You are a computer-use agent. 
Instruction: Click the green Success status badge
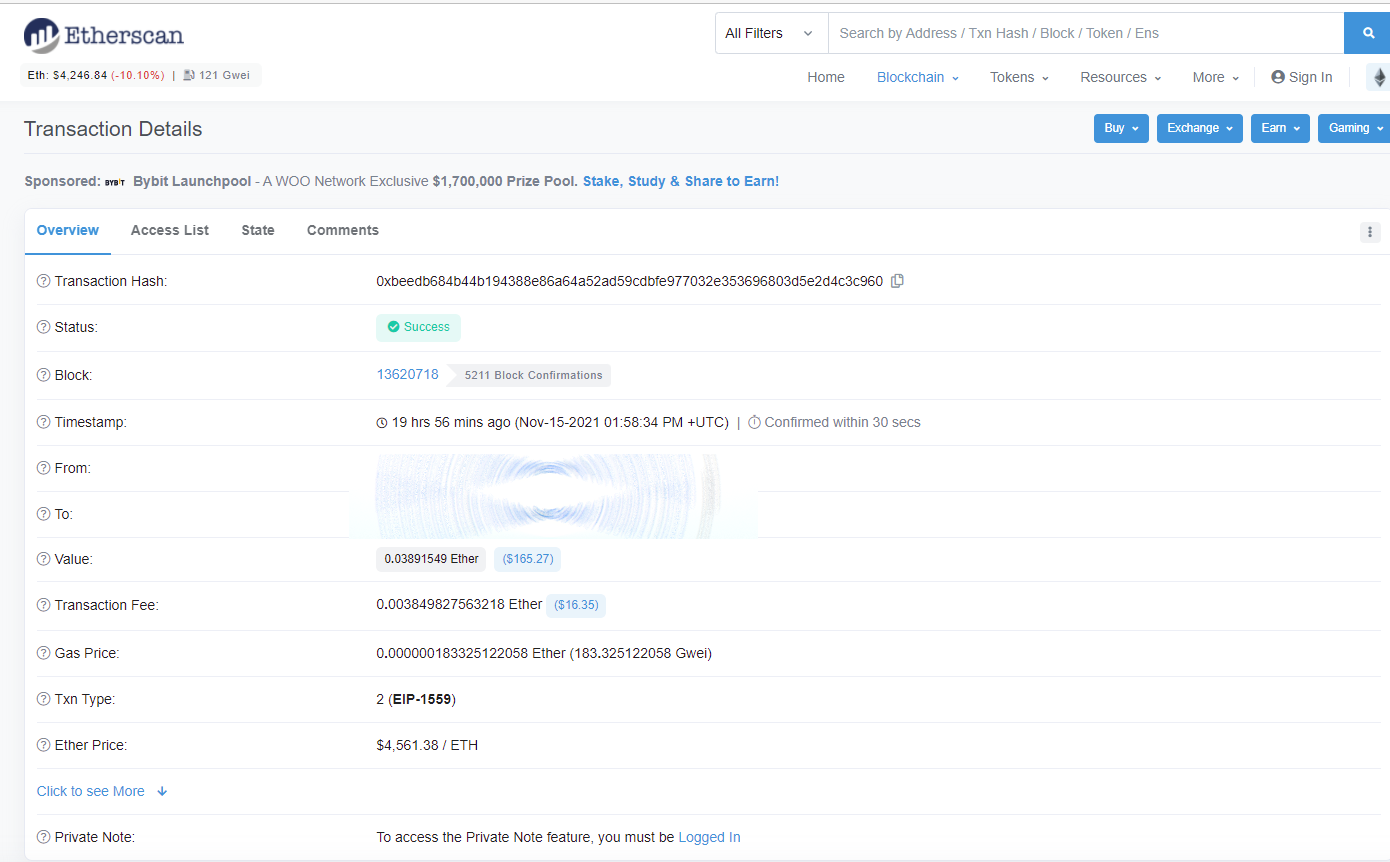pyautogui.click(x=418, y=327)
